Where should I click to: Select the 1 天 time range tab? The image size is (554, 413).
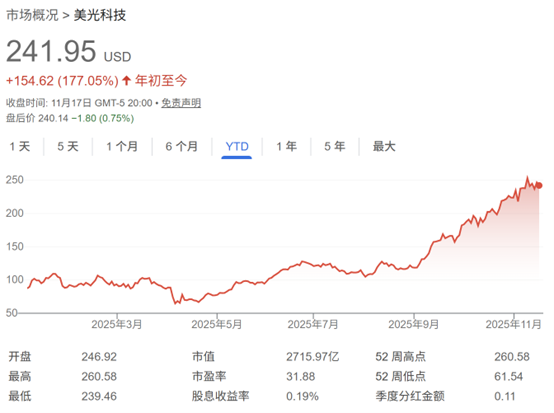tap(20, 146)
